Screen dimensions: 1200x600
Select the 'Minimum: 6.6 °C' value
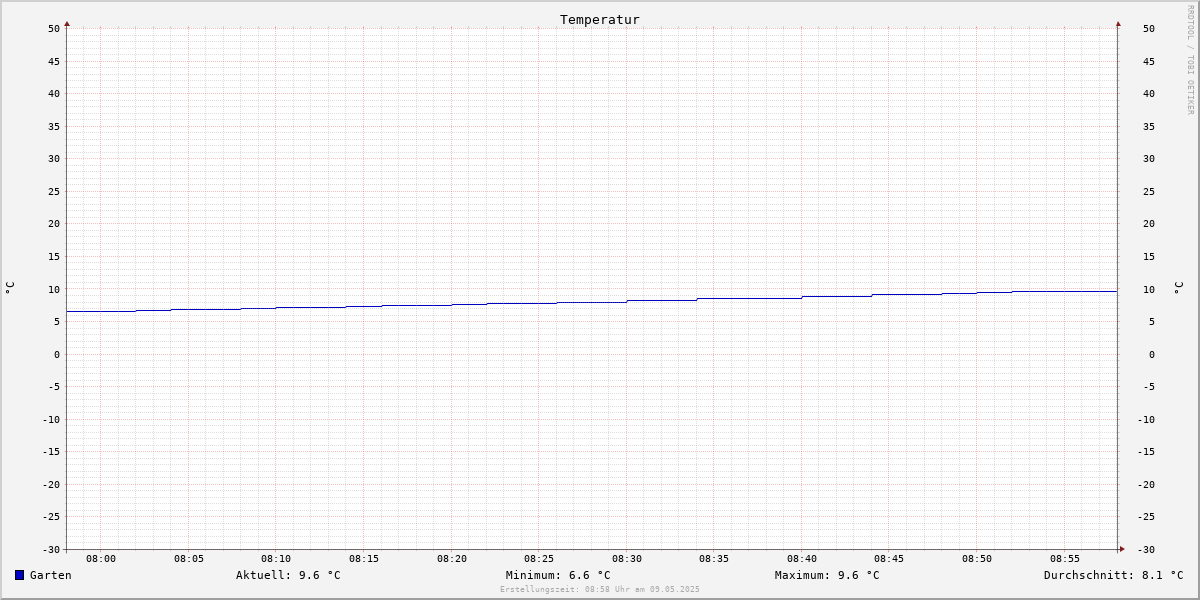coord(558,575)
